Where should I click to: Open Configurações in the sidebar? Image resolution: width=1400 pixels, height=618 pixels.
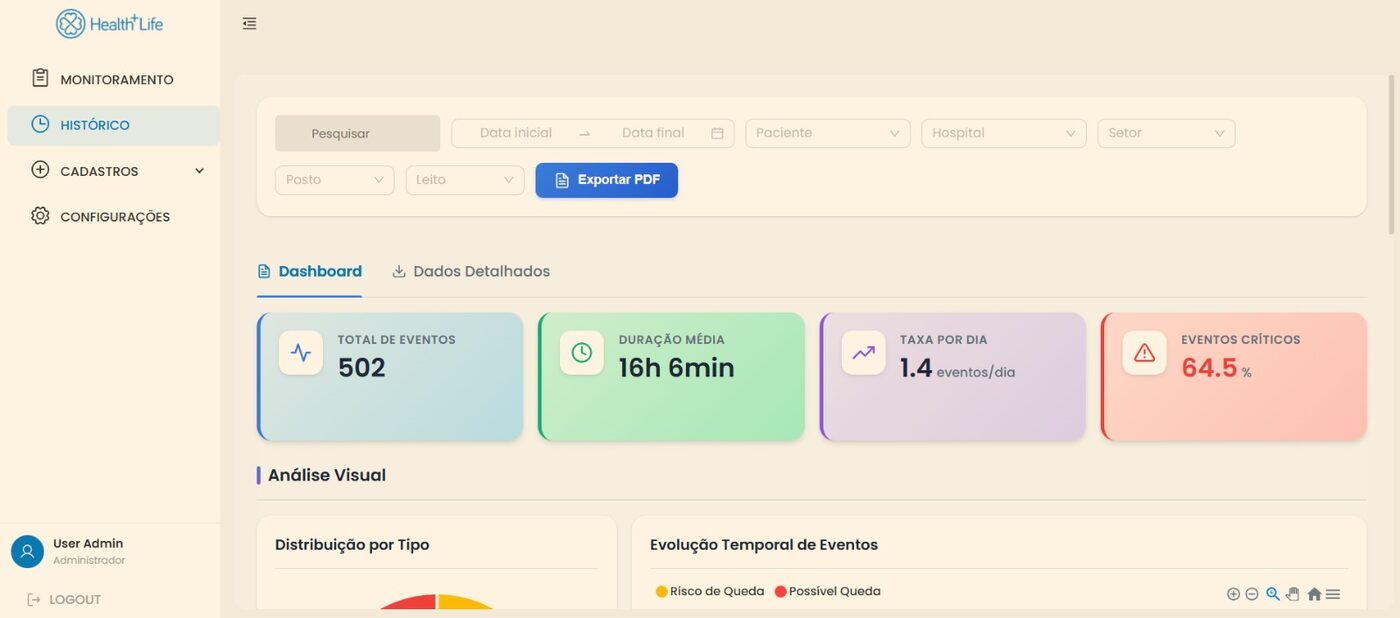pos(113,217)
